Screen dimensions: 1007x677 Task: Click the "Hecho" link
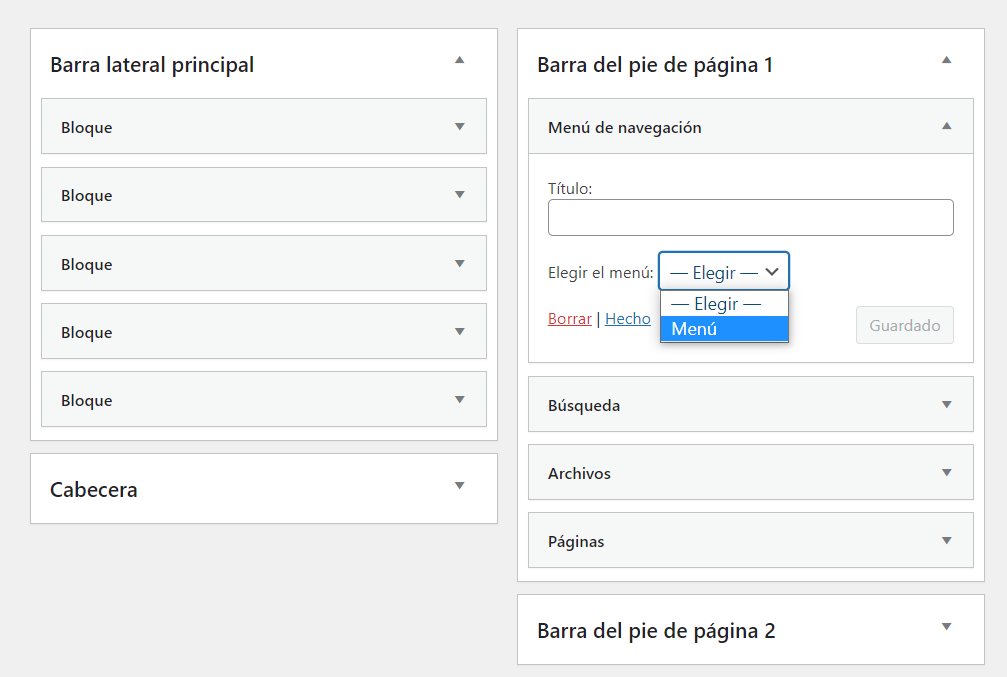click(627, 318)
